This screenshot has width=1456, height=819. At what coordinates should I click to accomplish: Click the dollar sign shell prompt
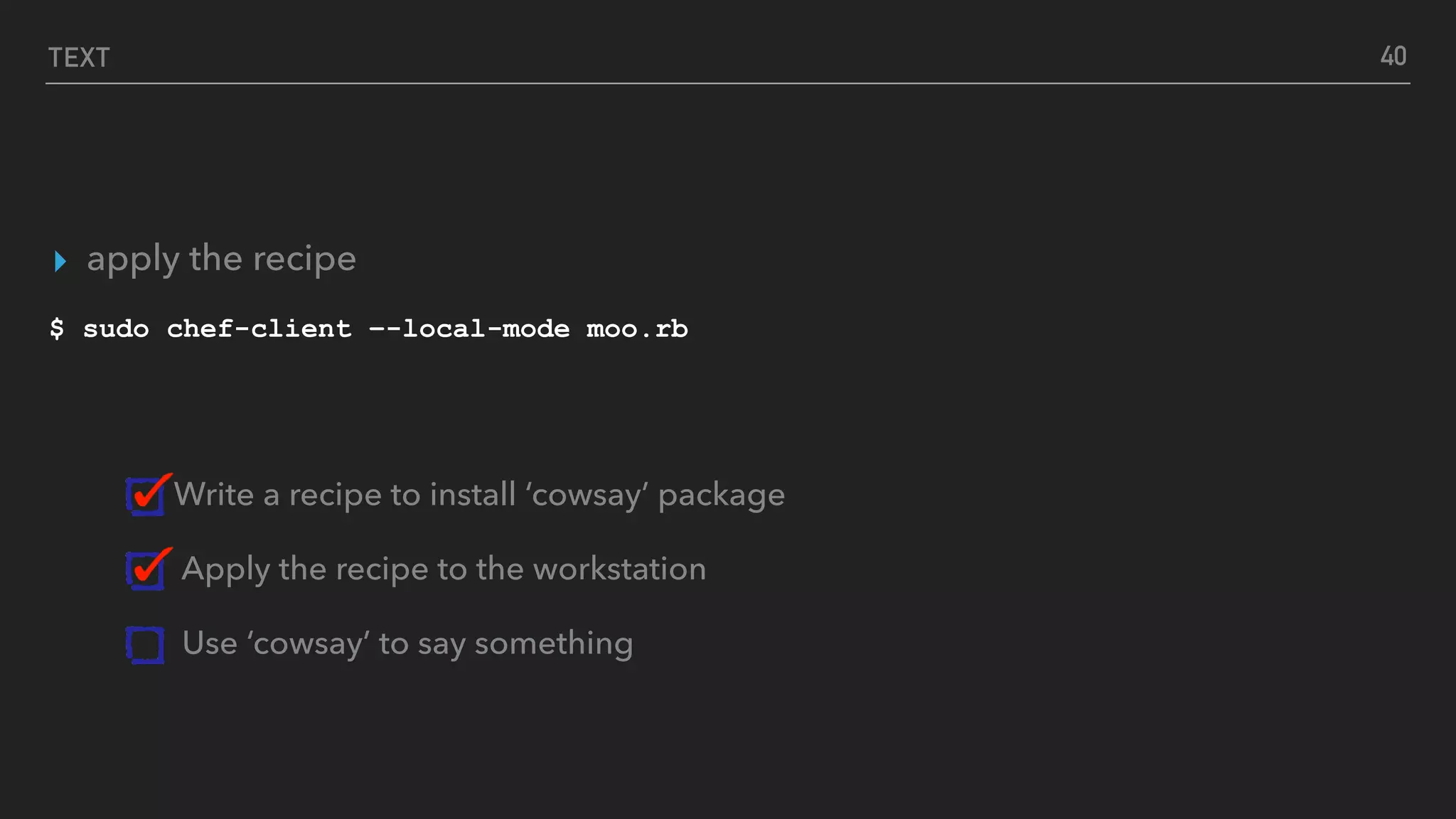[x=57, y=328]
